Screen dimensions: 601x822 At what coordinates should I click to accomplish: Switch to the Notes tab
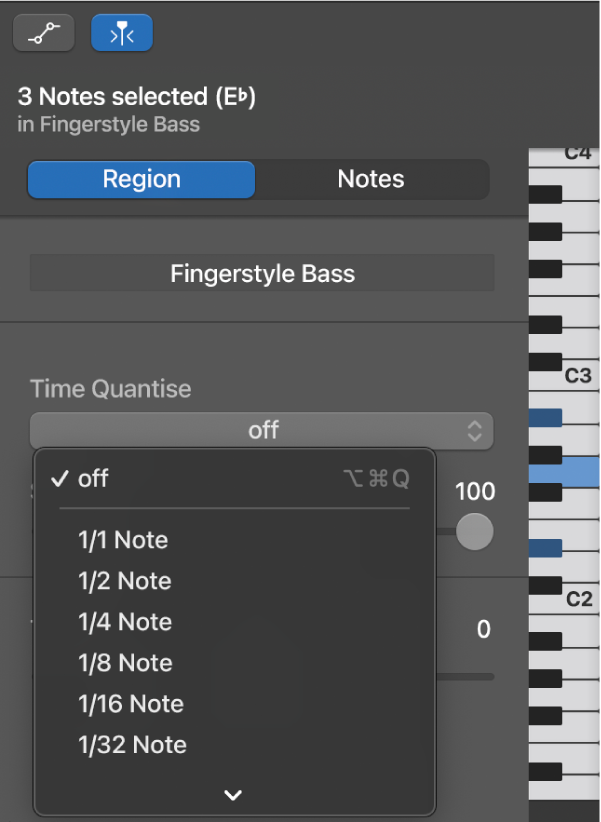pyautogui.click(x=370, y=179)
